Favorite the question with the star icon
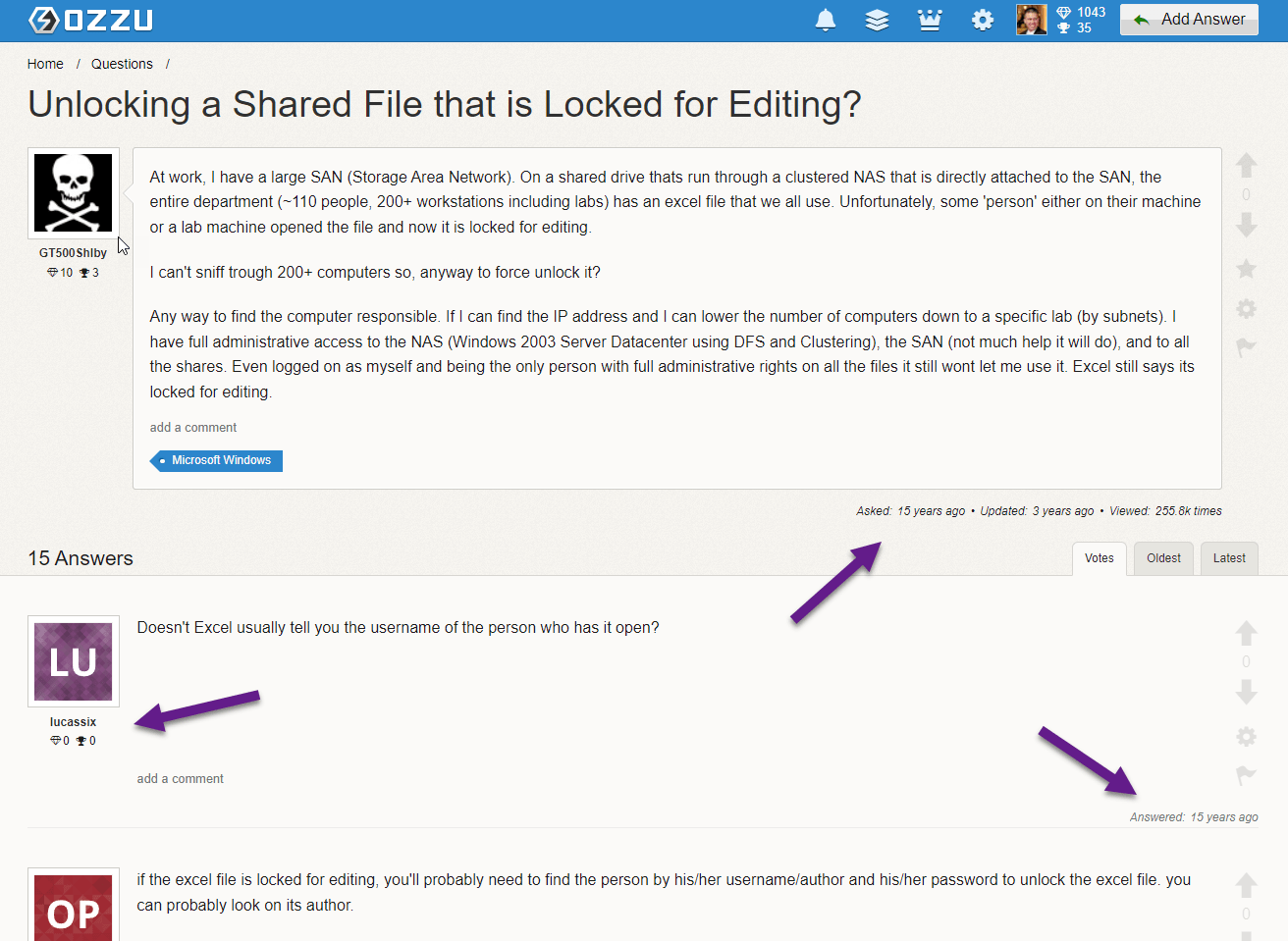Viewport: 1288px width, 941px height. click(x=1246, y=269)
